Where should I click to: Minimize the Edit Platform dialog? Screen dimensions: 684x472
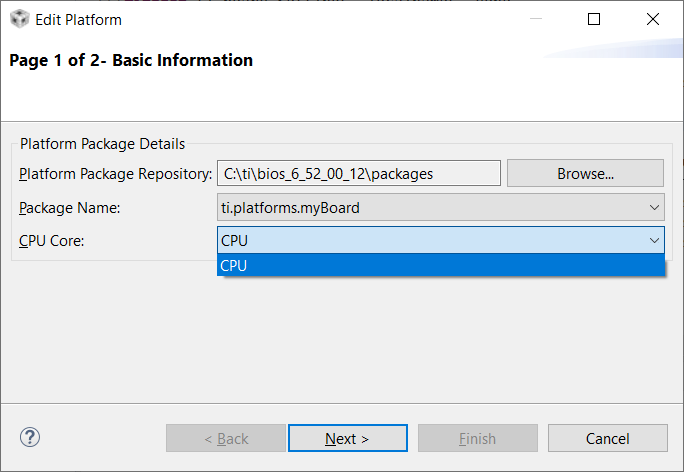[535, 19]
